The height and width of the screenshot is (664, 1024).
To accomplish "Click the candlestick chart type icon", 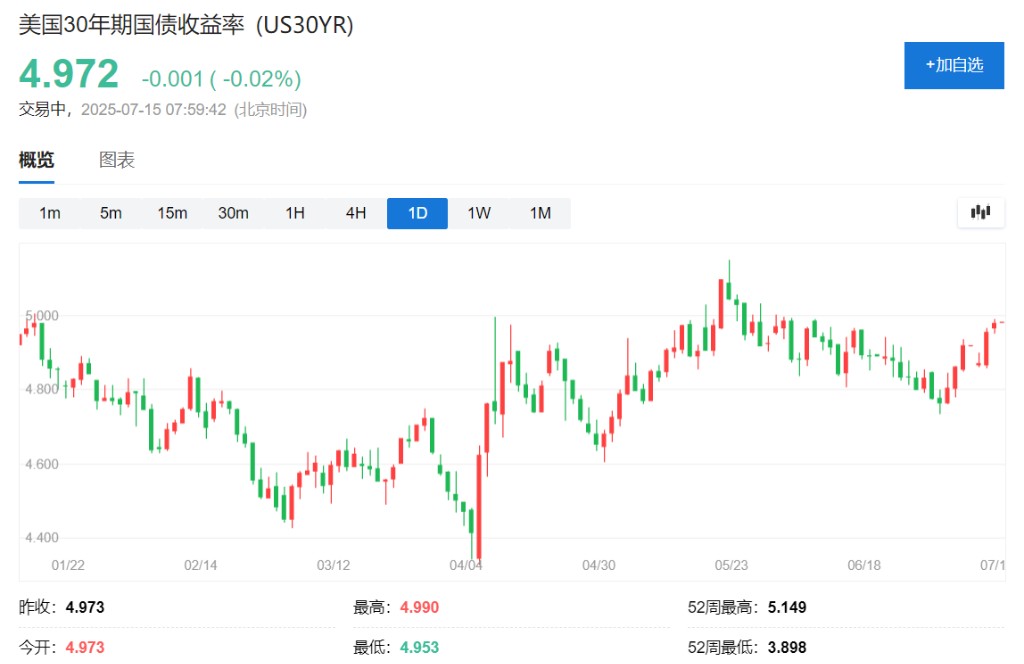I will pyautogui.click(x=980, y=212).
